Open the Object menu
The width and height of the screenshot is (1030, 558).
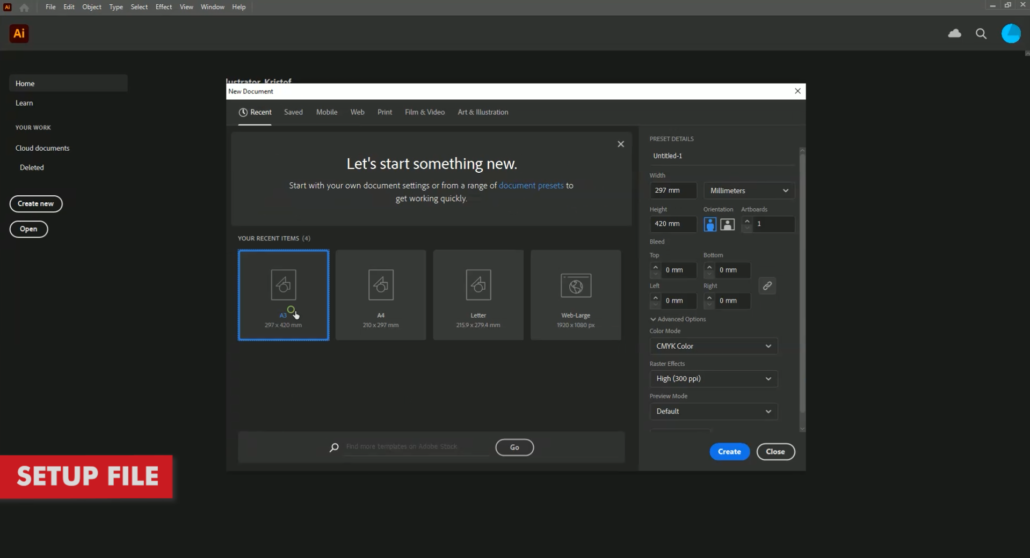coord(91,7)
